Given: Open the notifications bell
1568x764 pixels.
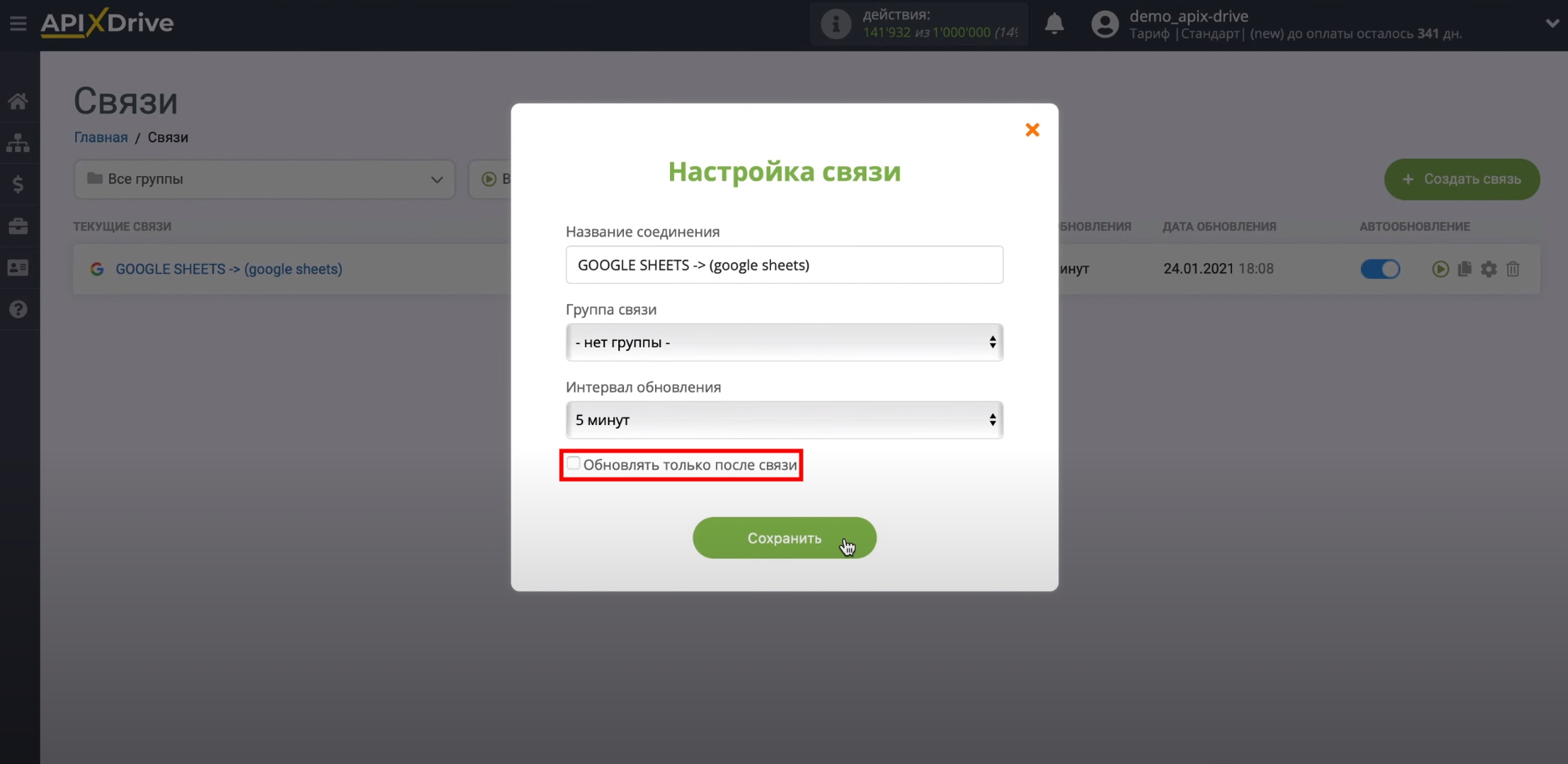Looking at the screenshot, I should pos(1054,23).
